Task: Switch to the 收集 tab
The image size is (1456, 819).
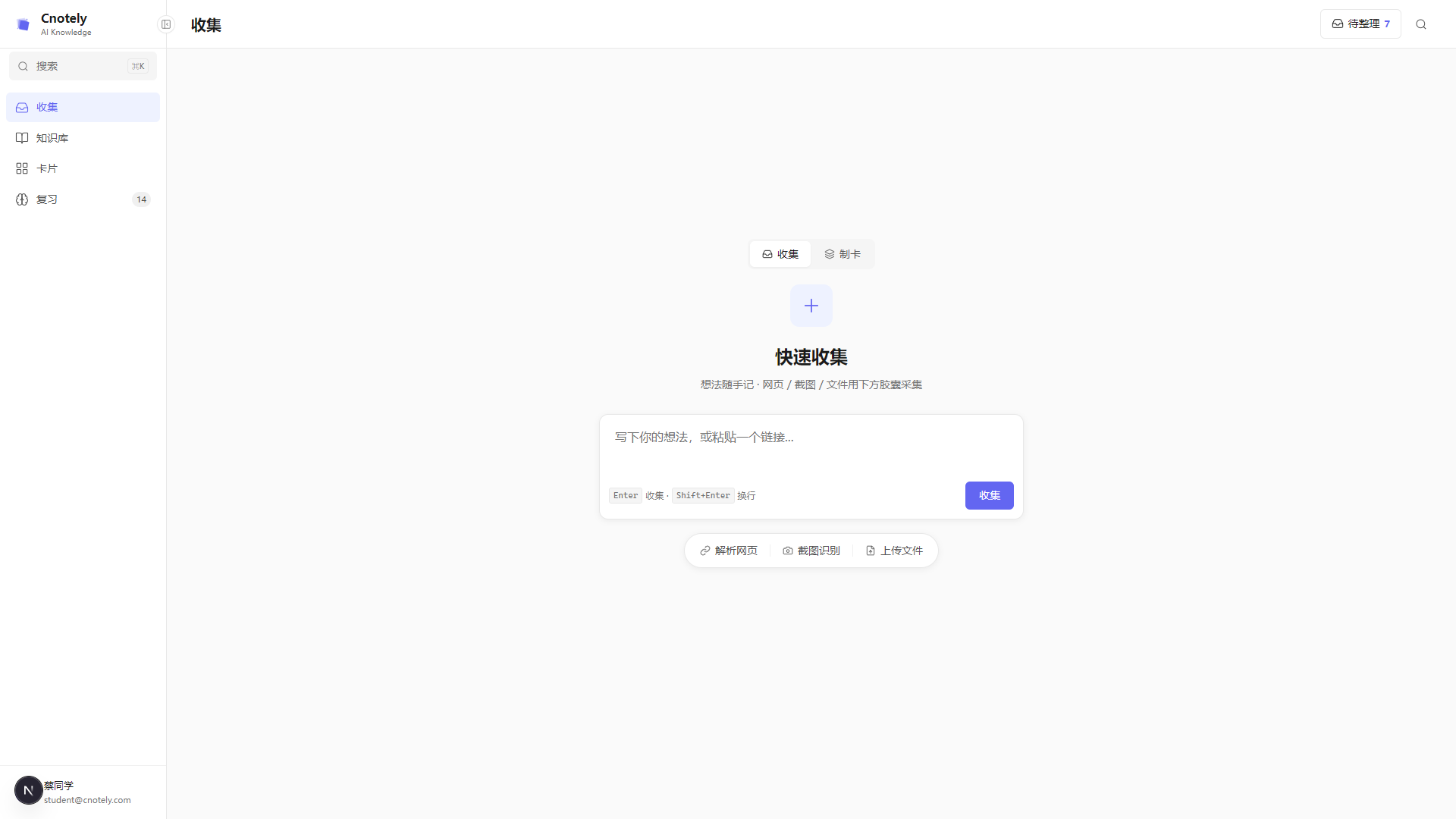Action: click(780, 254)
